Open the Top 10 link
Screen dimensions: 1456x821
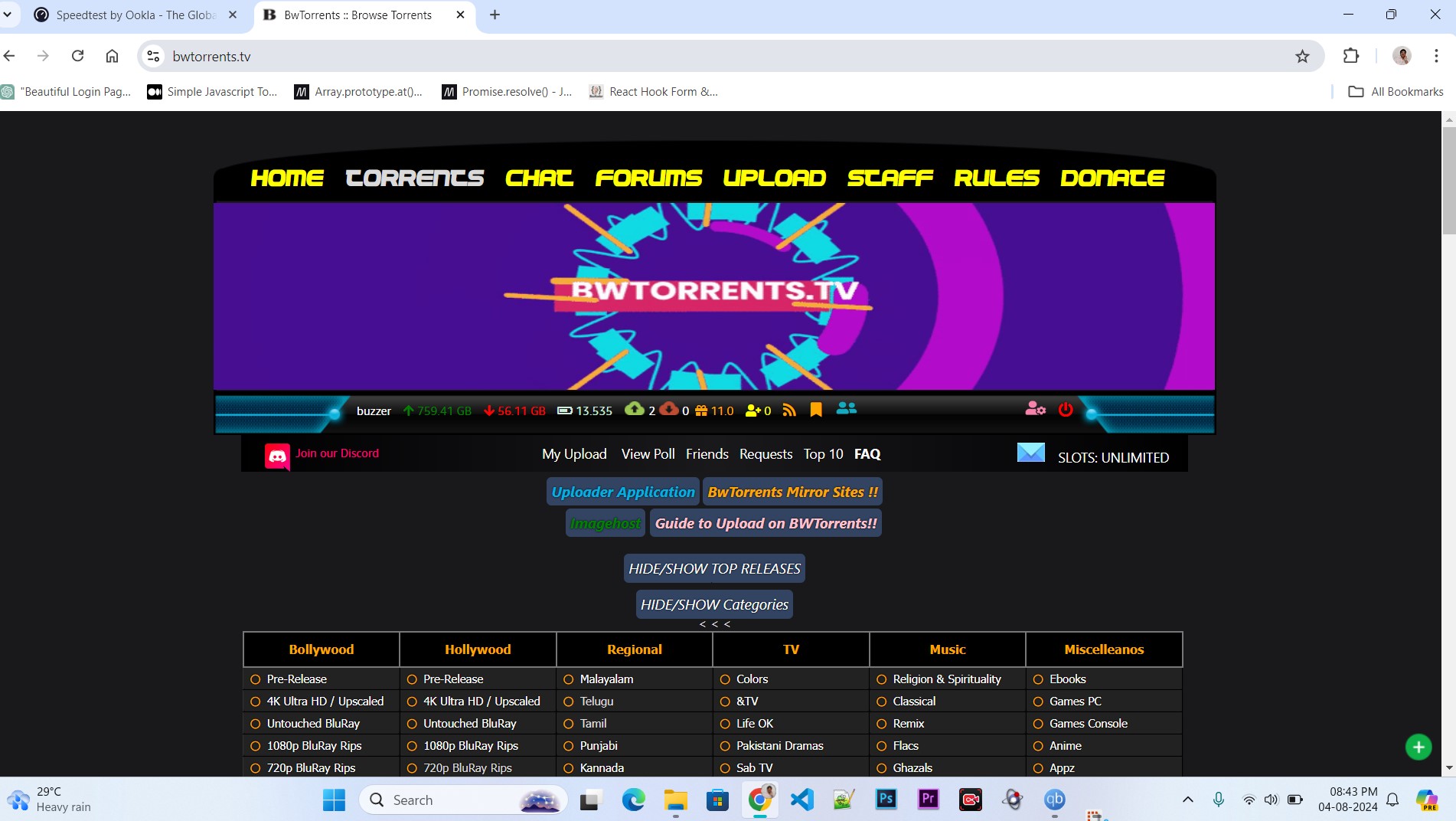click(x=823, y=454)
